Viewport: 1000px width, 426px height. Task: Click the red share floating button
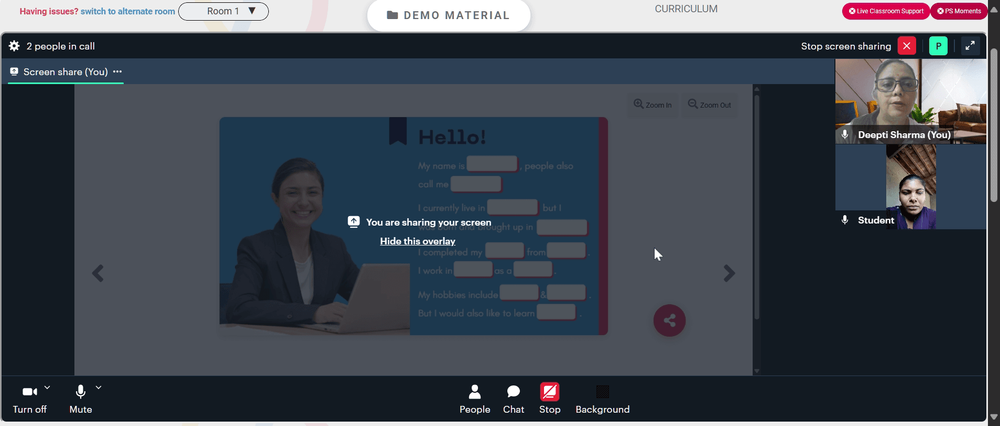coord(669,321)
